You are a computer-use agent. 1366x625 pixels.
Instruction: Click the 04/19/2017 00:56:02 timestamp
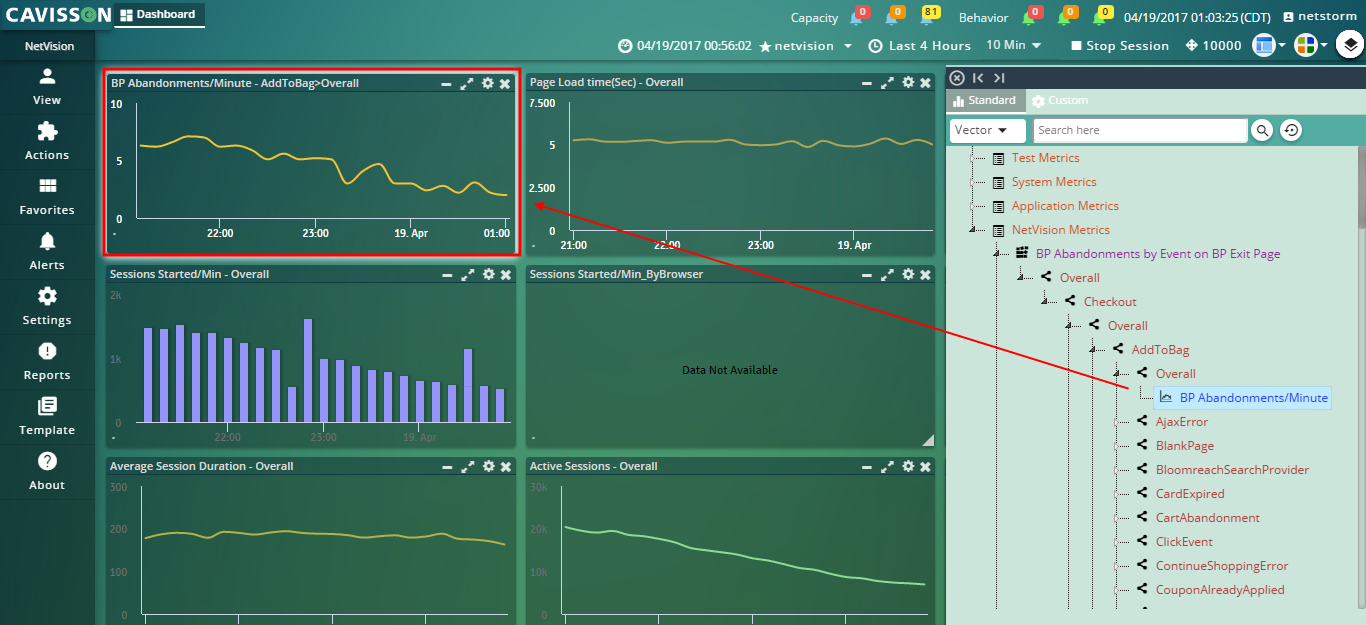(x=684, y=46)
